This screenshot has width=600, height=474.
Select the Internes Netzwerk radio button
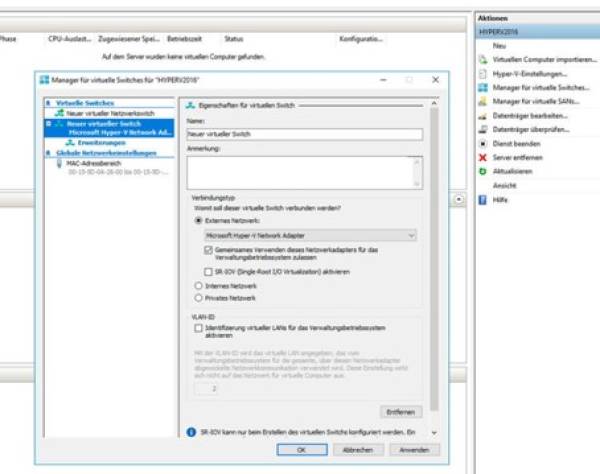tap(197, 285)
